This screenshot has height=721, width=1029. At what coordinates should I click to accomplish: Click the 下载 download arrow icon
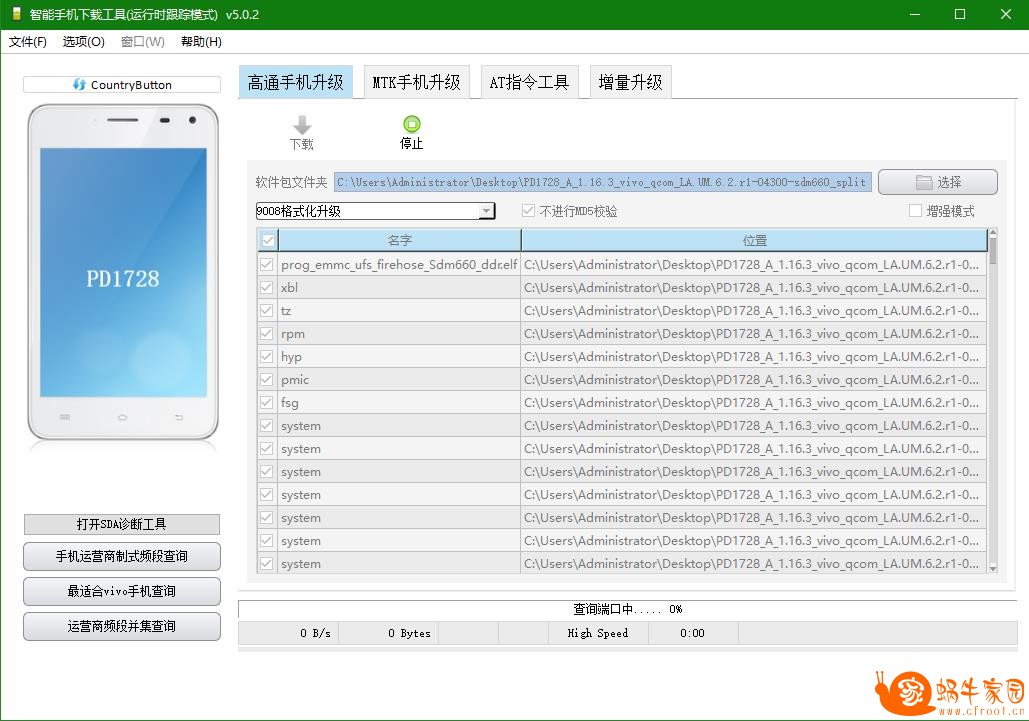[x=302, y=125]
